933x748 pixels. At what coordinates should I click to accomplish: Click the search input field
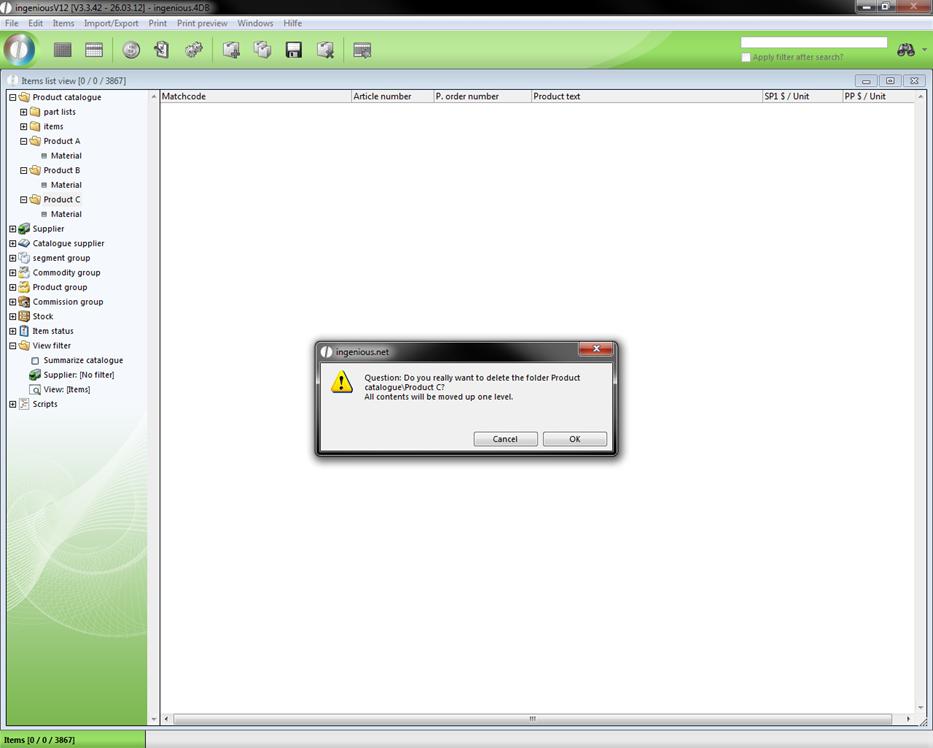[x=813, y=43]
